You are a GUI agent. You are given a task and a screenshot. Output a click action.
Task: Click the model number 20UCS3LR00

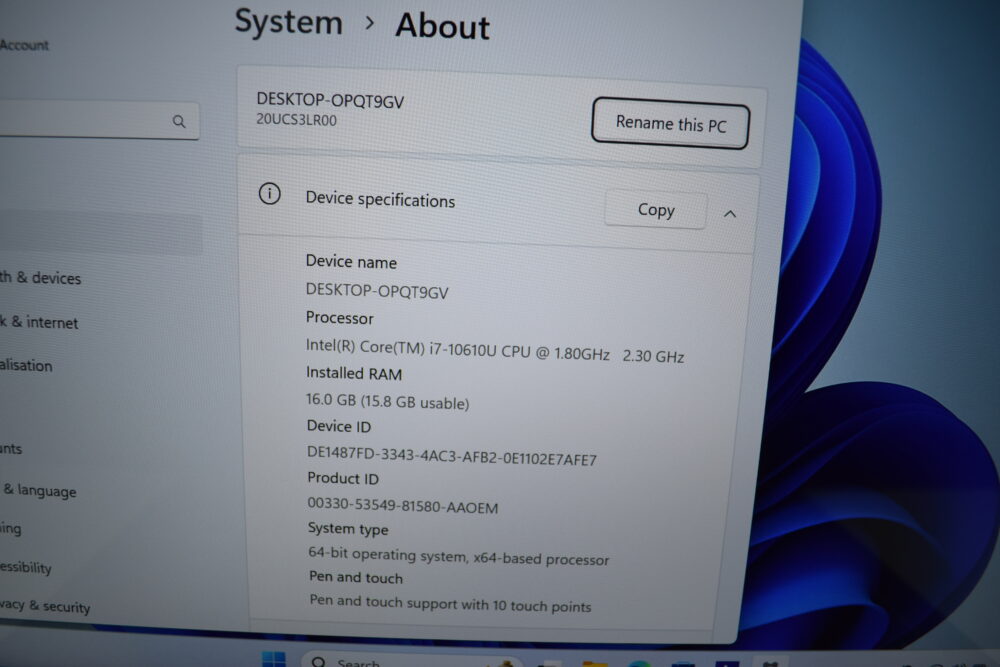click(x=296, y=119)
